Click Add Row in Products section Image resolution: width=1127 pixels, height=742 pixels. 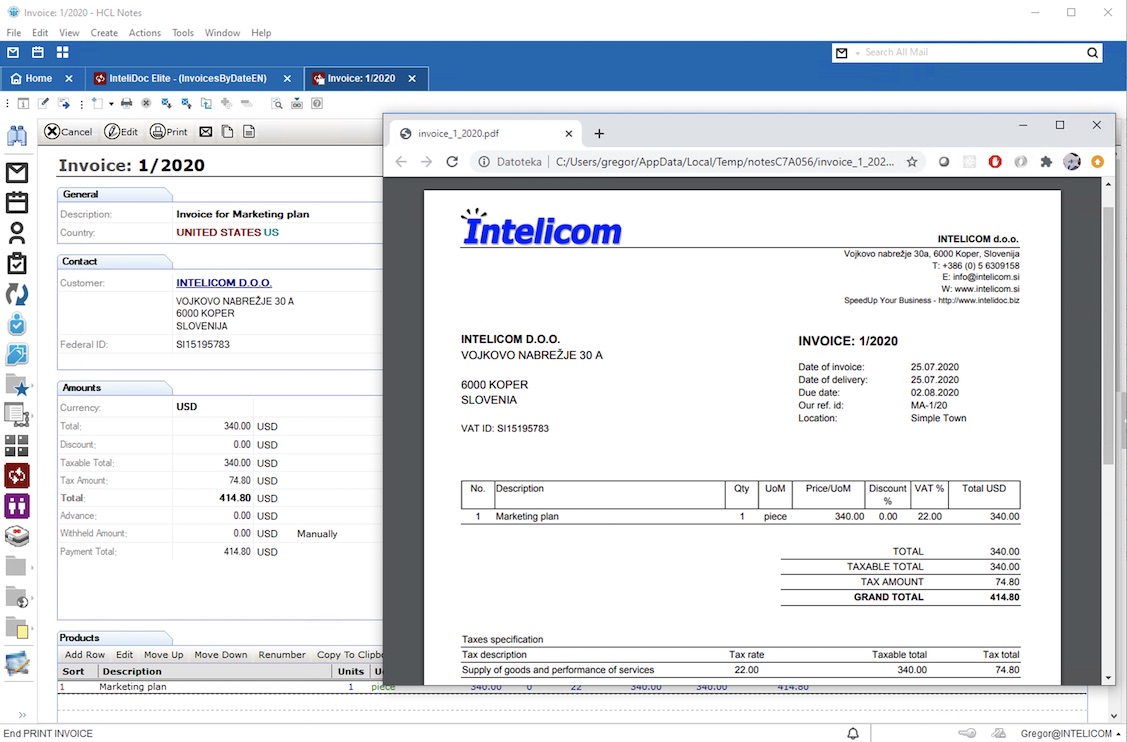(85, 655)
